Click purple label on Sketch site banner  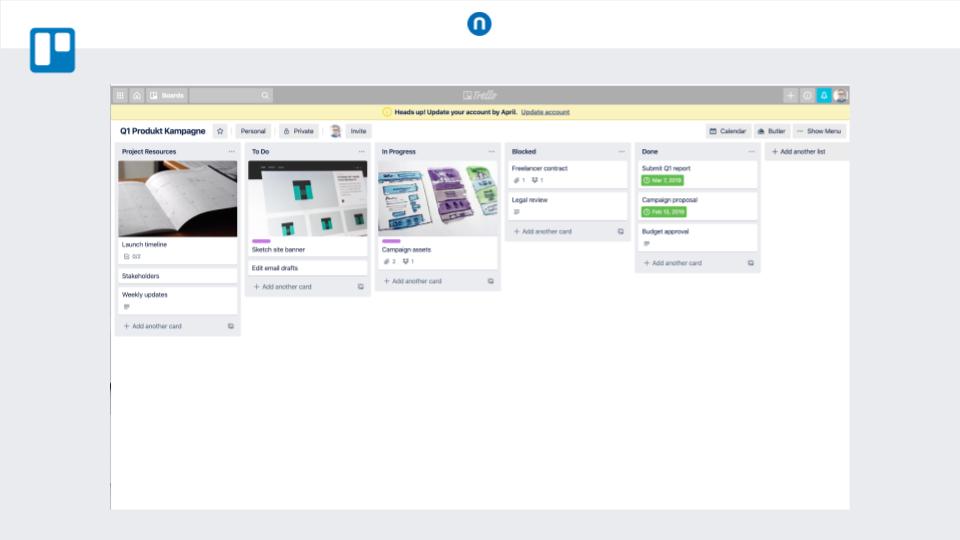click(x=261, y=241)
